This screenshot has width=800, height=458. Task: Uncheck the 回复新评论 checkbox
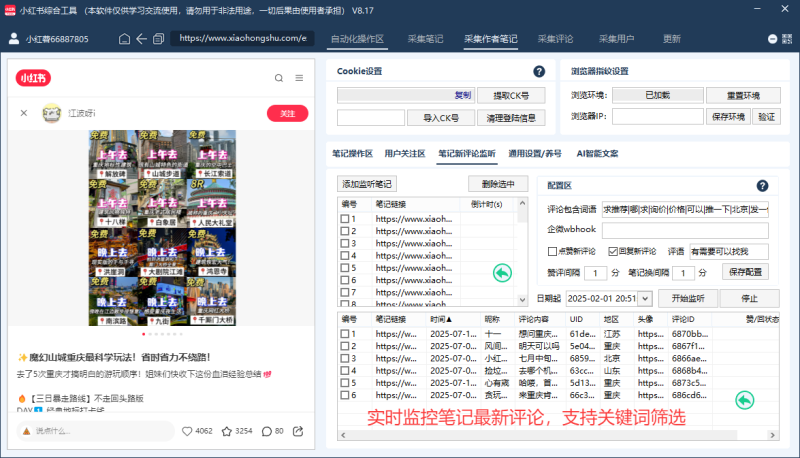pos(613,251)
